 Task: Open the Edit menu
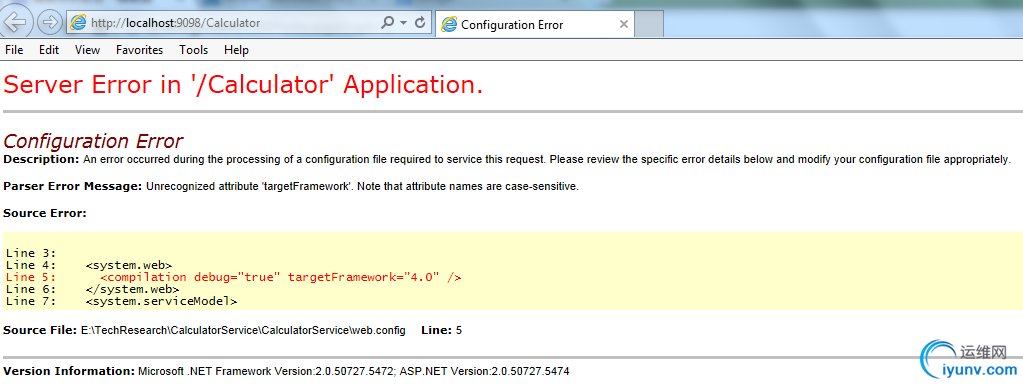49,50
